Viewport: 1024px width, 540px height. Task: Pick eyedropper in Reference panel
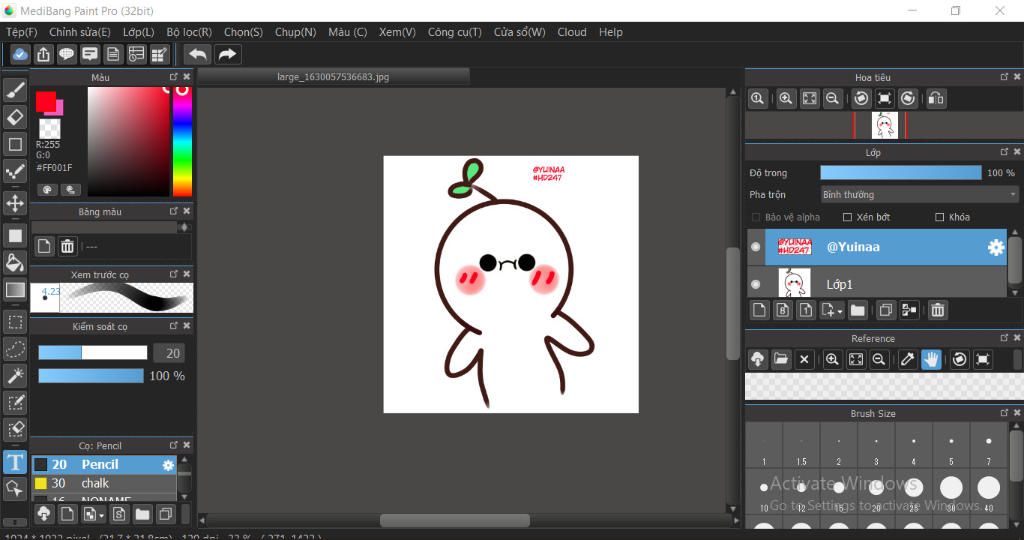click(907, 359)
